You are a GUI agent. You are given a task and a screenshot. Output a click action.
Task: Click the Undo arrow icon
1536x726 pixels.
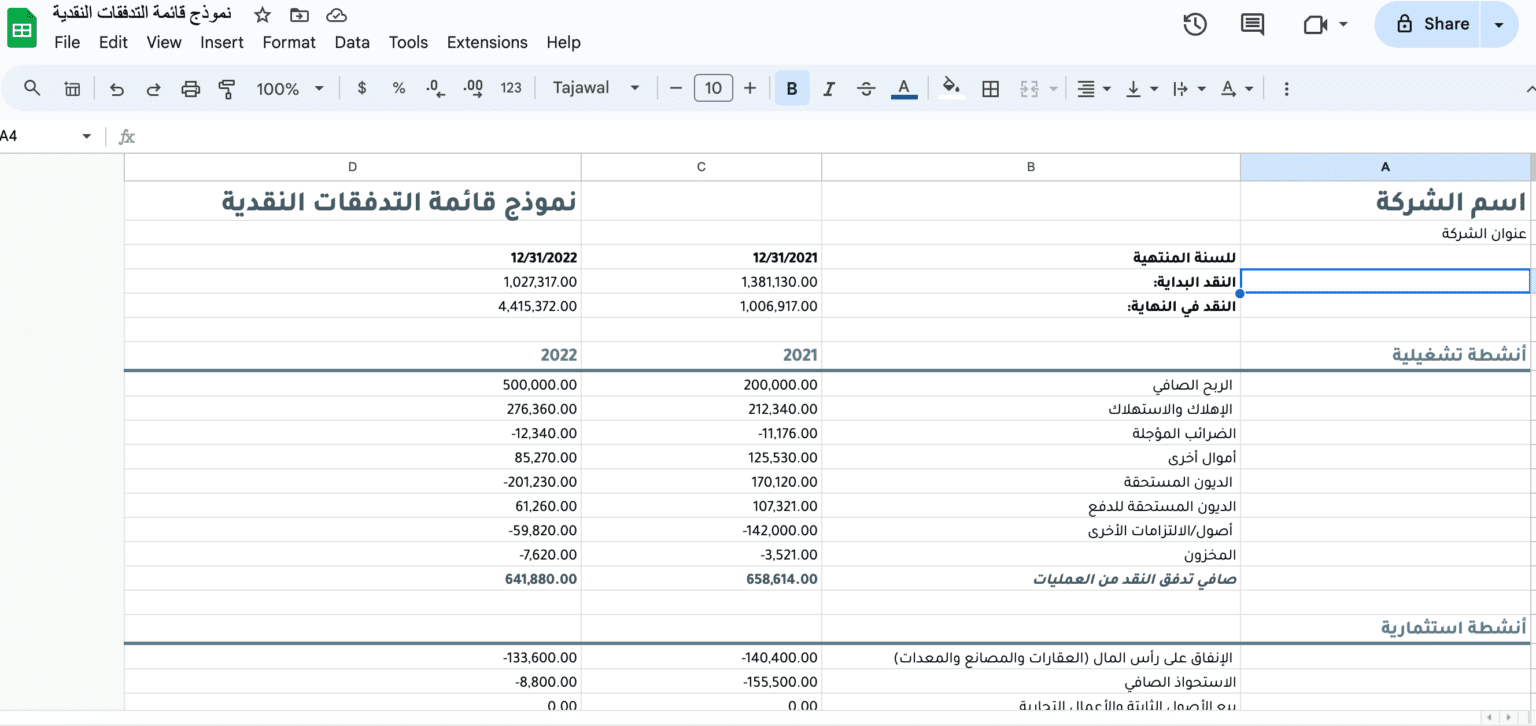pos(117,89)
